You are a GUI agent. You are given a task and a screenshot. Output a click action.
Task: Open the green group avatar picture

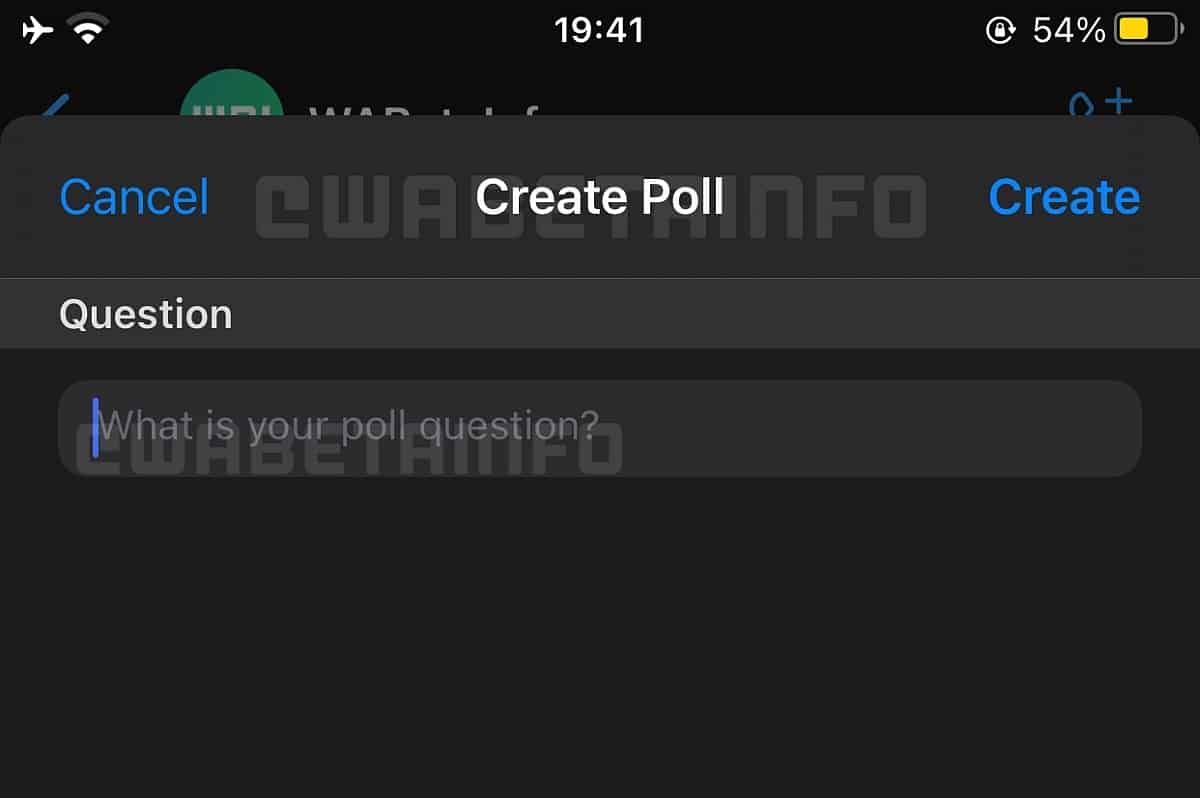(x=232, y=92)
